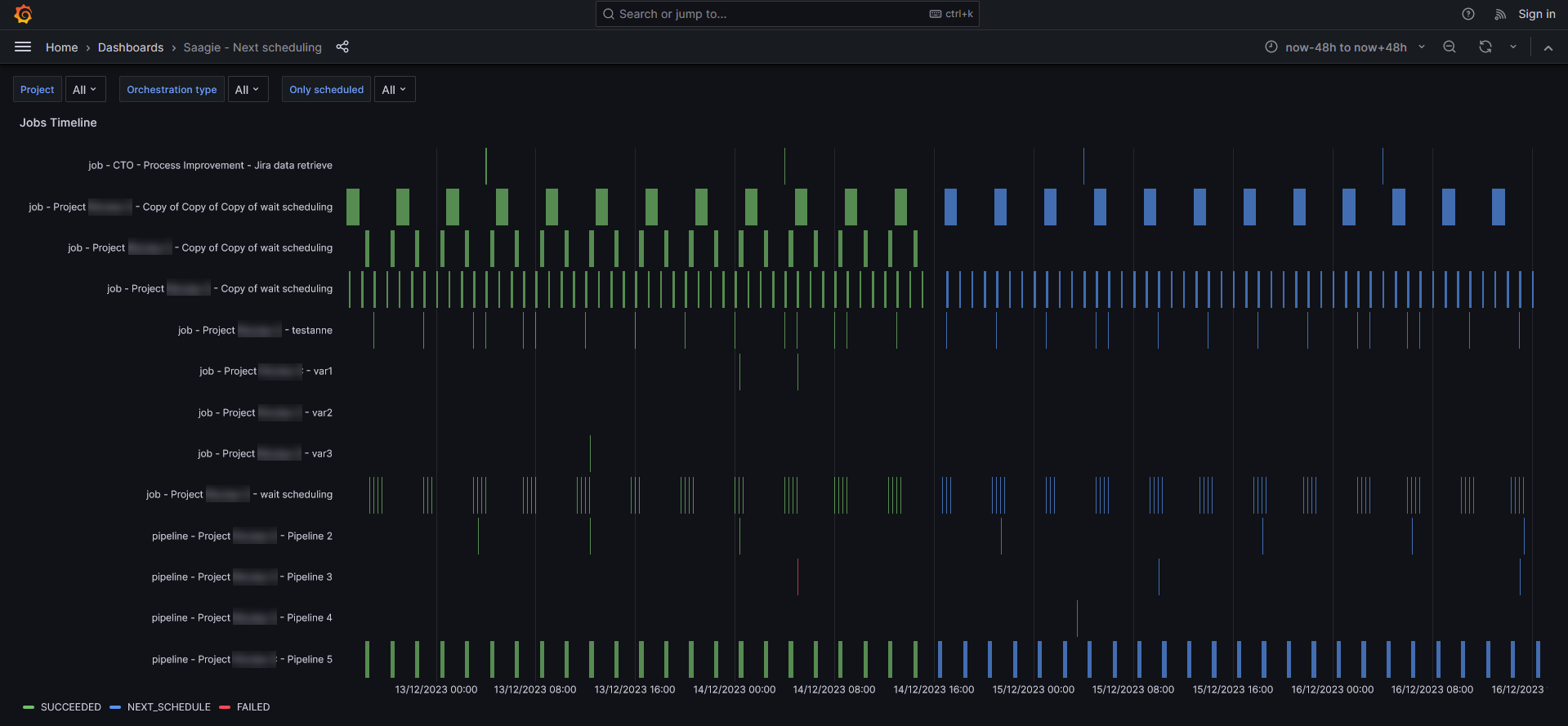The width and height of the screenshot is (1568, 726).
Task: Share the dashboard via share icon
Action: pos(342,47)
